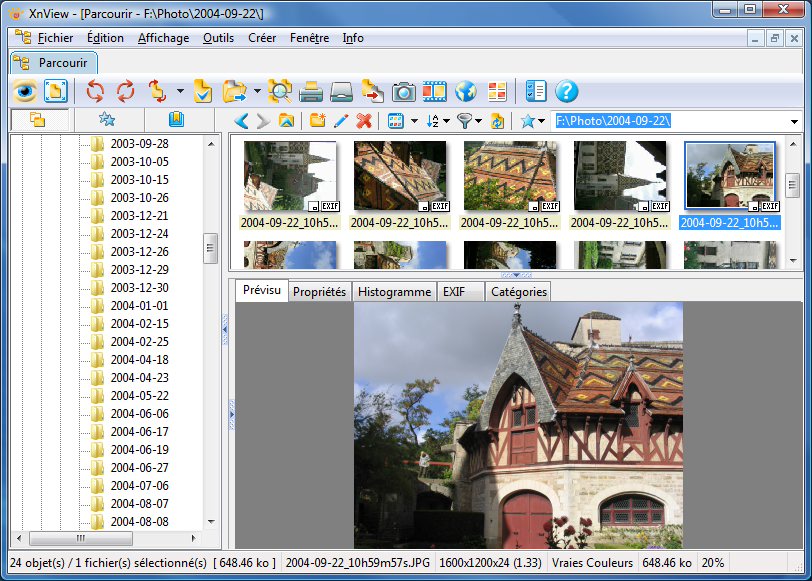
Task: Click the blue help question mark
Action: click(567, 92)
